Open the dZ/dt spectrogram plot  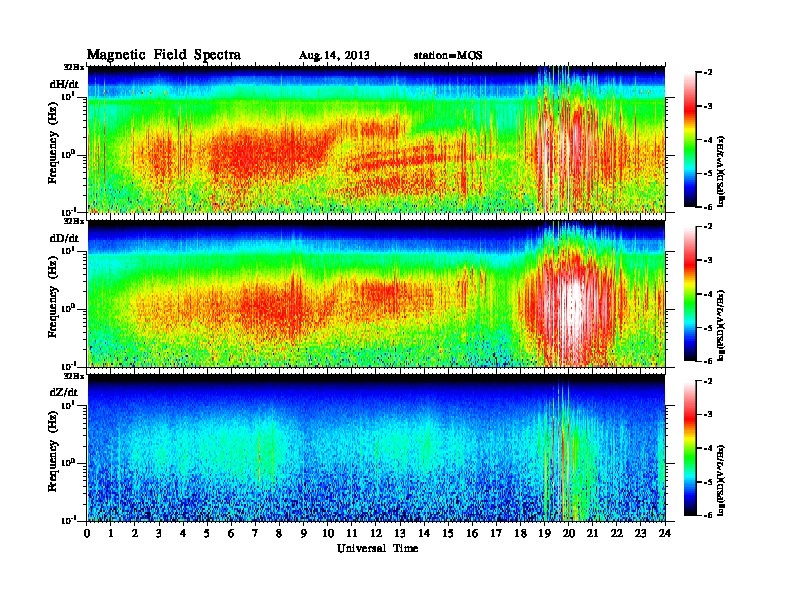376,447
